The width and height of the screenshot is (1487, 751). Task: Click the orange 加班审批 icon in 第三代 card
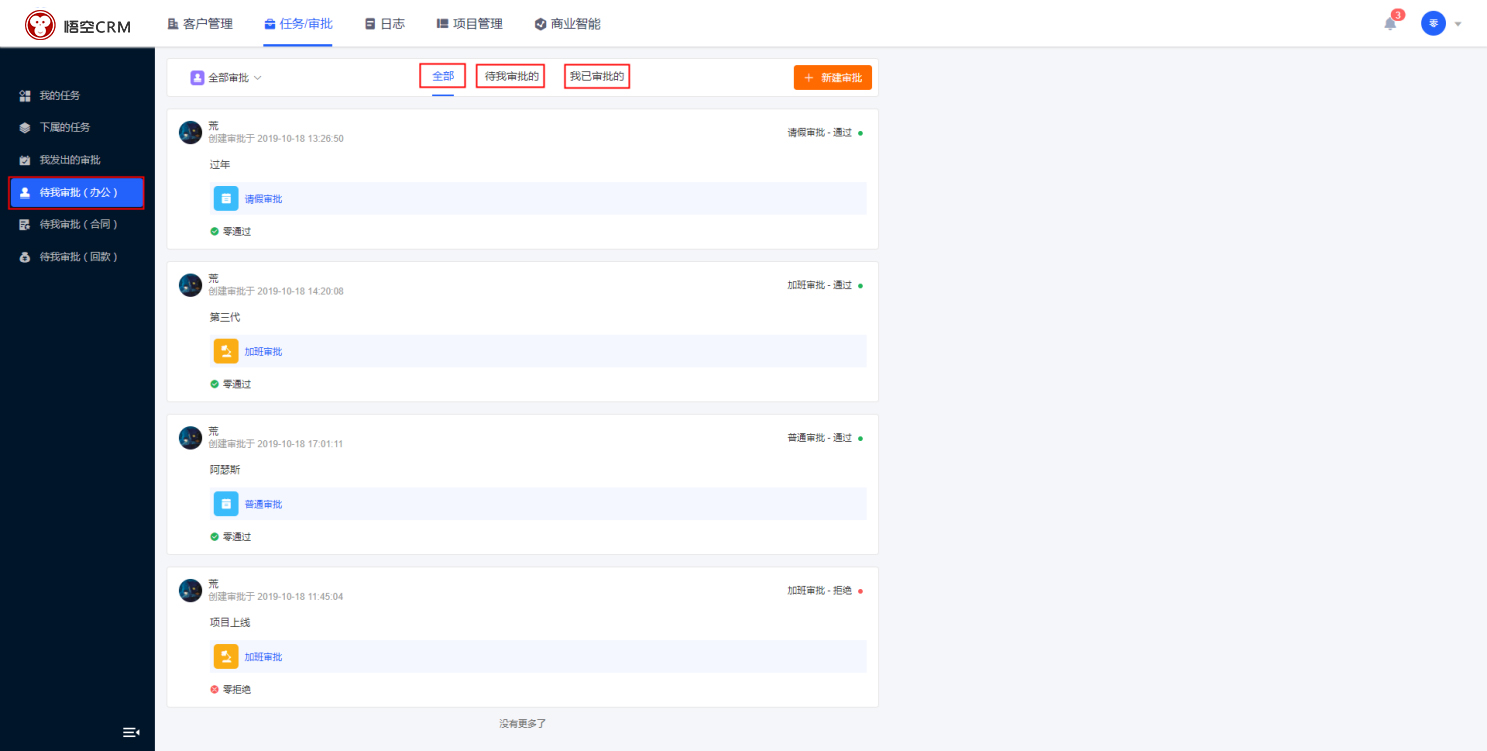(226, 351)
